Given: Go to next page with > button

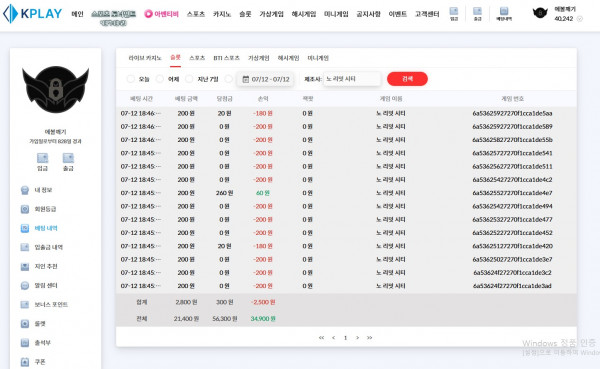Looking at the screenshot, I should click(357, 338).
